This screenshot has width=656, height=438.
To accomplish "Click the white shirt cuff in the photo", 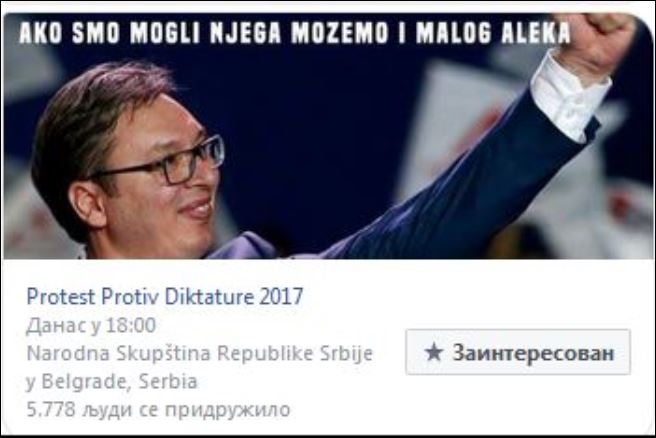I will (x=571, y=98).
